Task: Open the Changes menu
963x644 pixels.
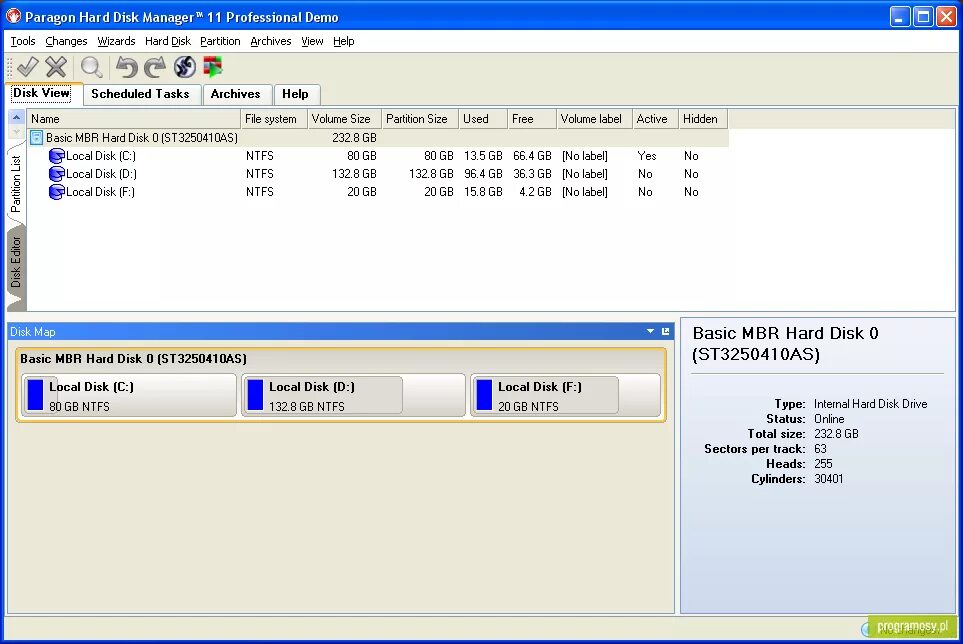Action: 66,41
